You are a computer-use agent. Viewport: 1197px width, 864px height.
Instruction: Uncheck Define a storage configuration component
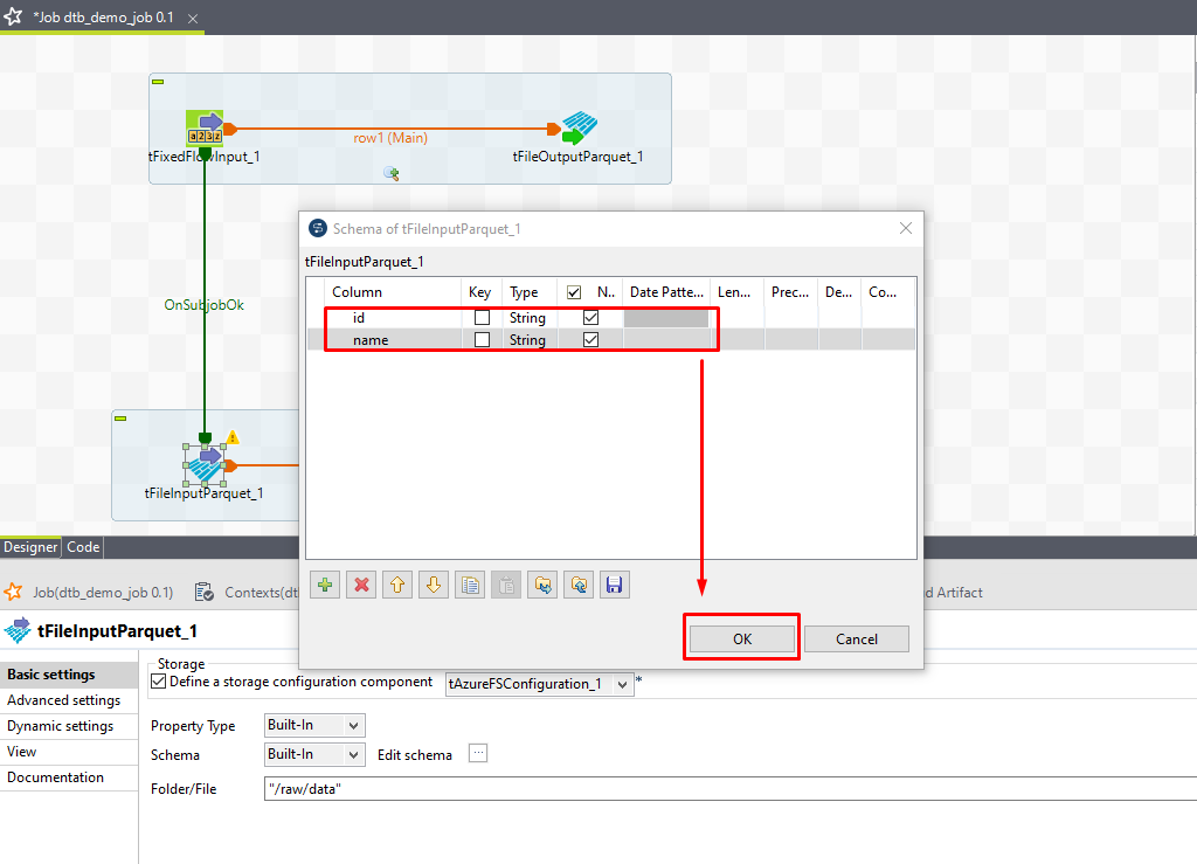coord(158,682)
